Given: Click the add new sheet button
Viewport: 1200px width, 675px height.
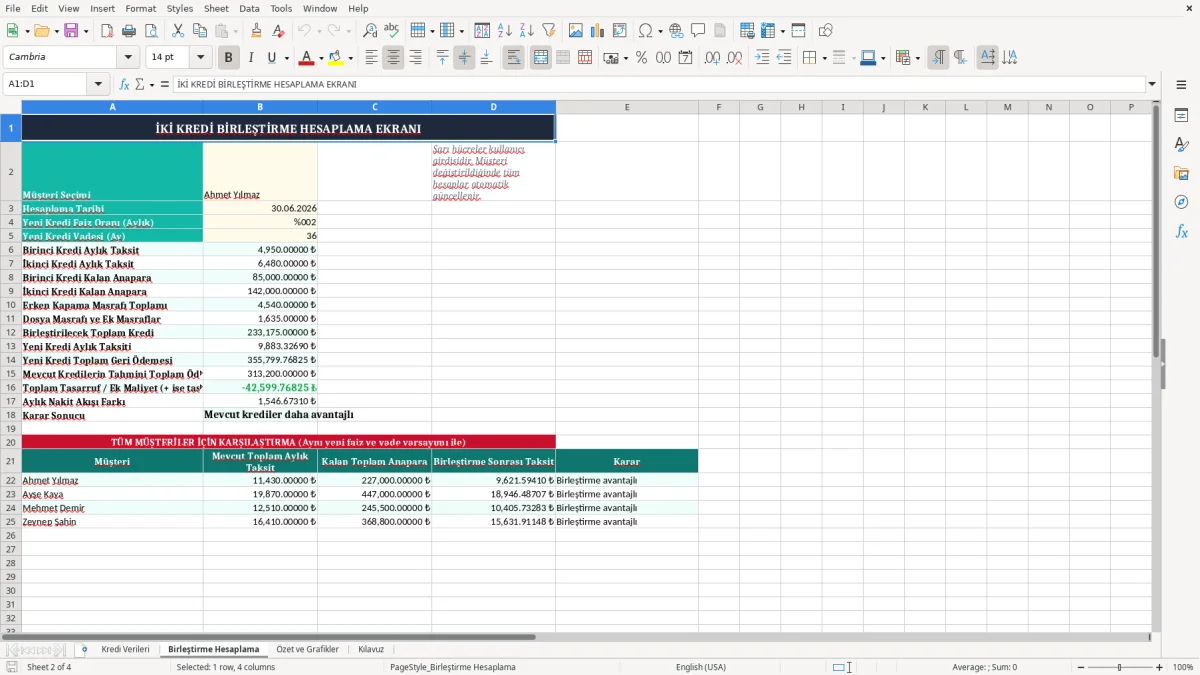Looking at the screenshot, I should [84, 649].
